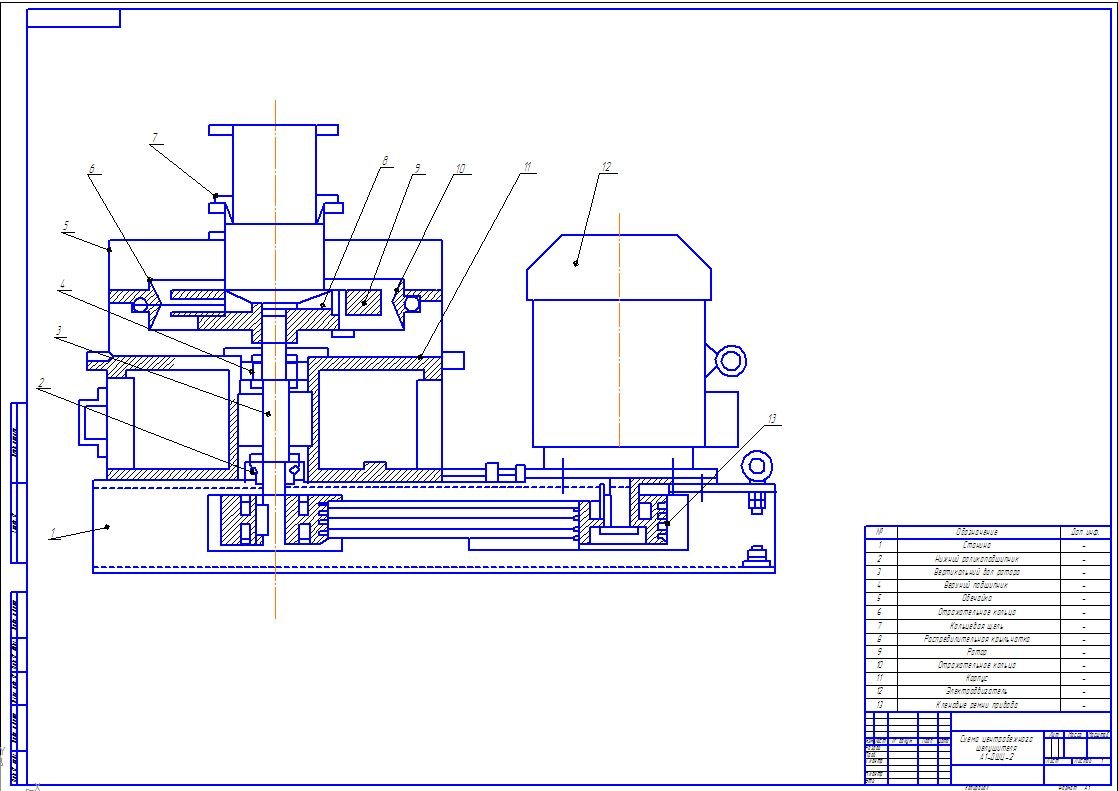
Task: Select the 'Корпус' row in the table
Action: [x=977, y=678]
